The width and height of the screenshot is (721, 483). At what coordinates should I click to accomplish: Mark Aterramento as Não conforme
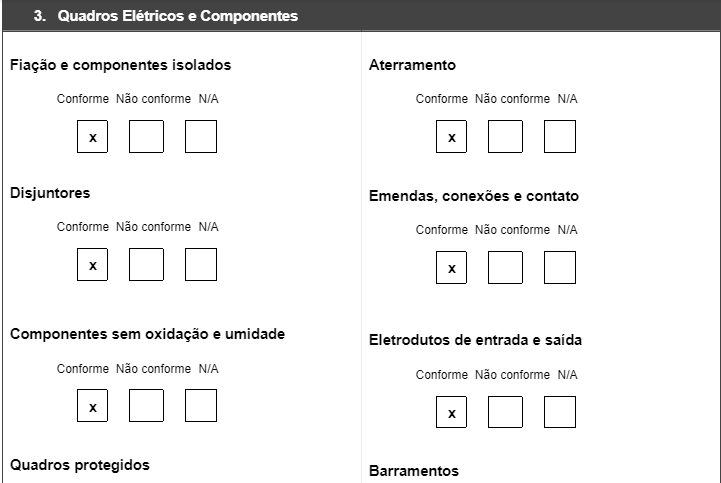click(505, 137)
